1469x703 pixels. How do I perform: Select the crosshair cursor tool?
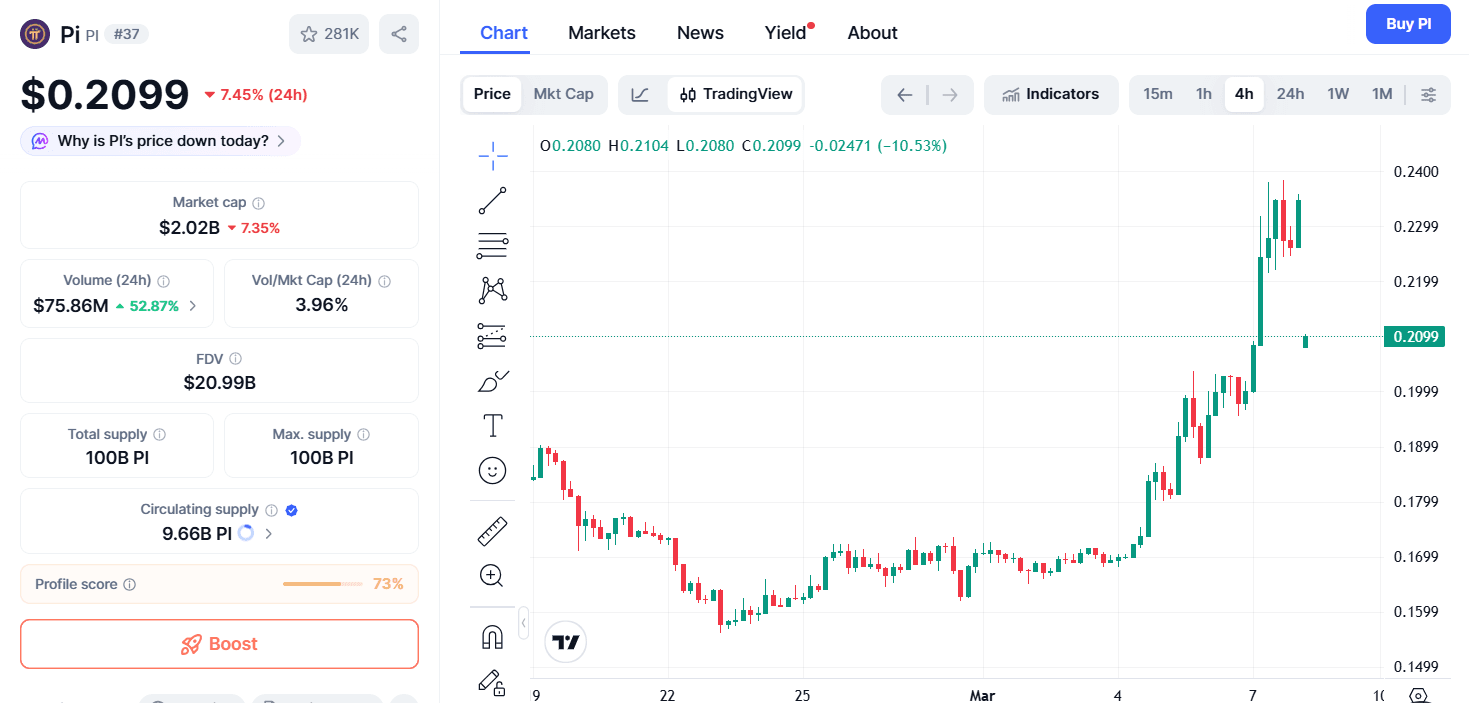tap(492, 157)
